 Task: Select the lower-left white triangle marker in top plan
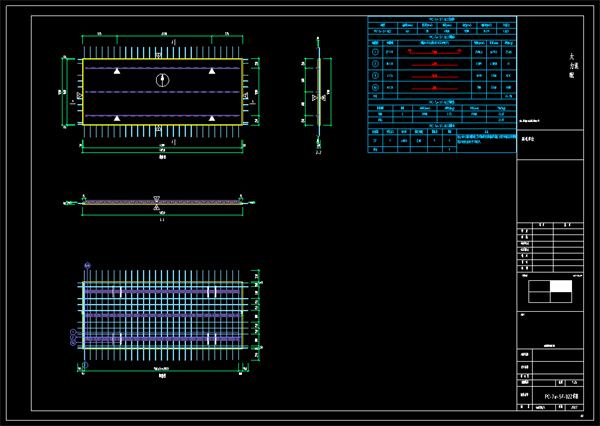tap(117, 118)
